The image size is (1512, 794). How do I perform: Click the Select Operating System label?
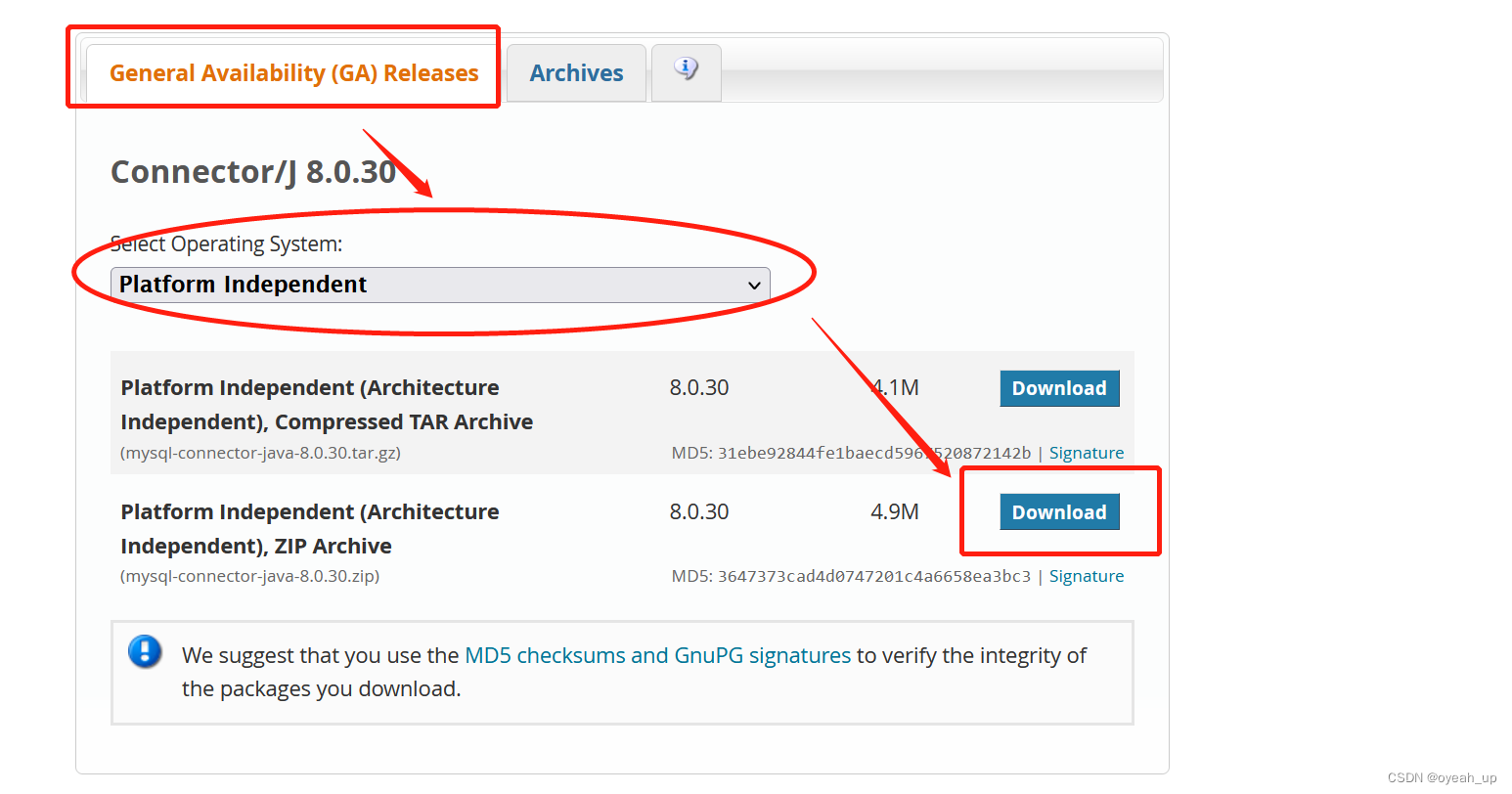227,243
